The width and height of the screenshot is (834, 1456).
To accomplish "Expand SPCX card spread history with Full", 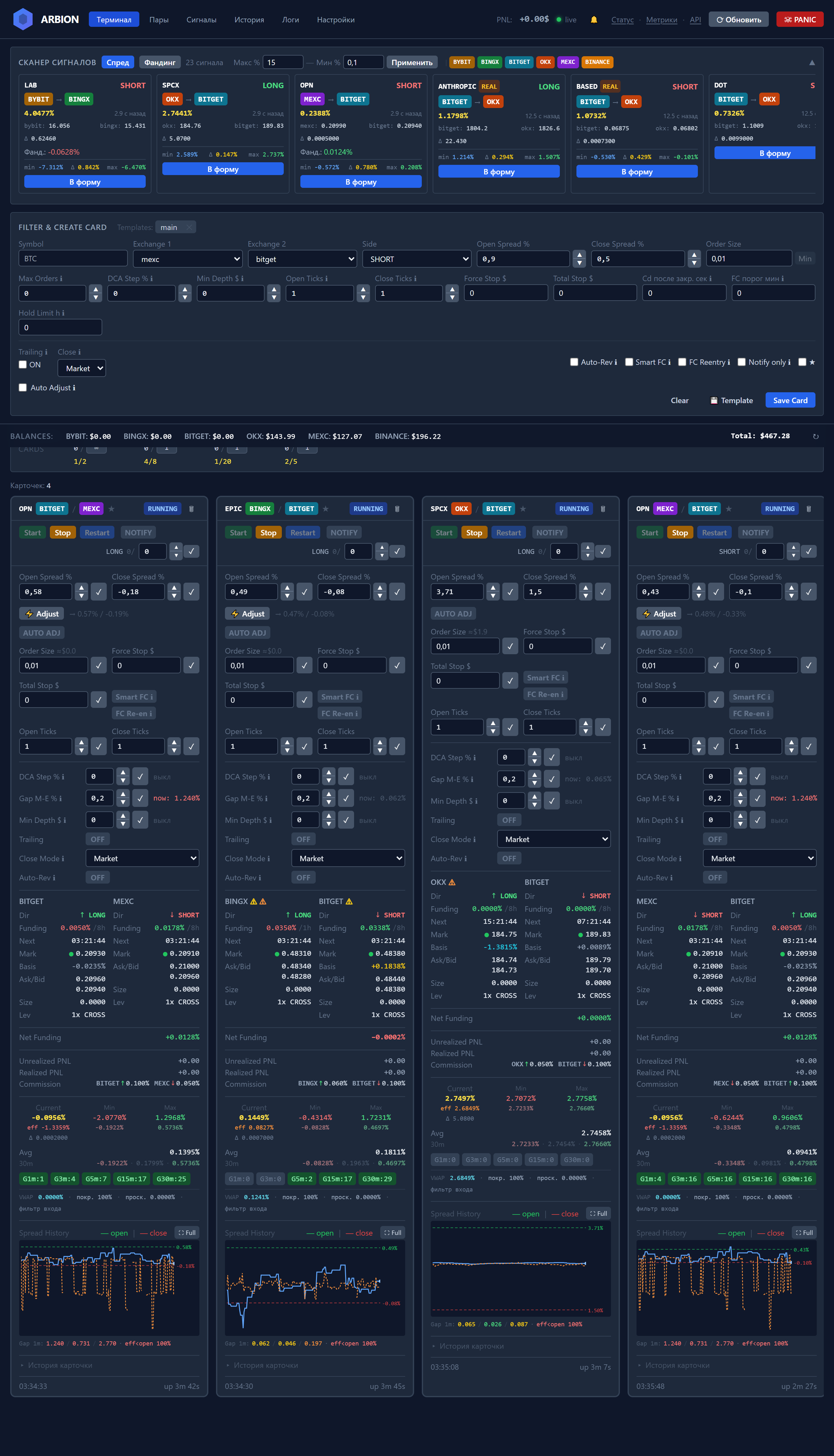I will pos(598,1213).
